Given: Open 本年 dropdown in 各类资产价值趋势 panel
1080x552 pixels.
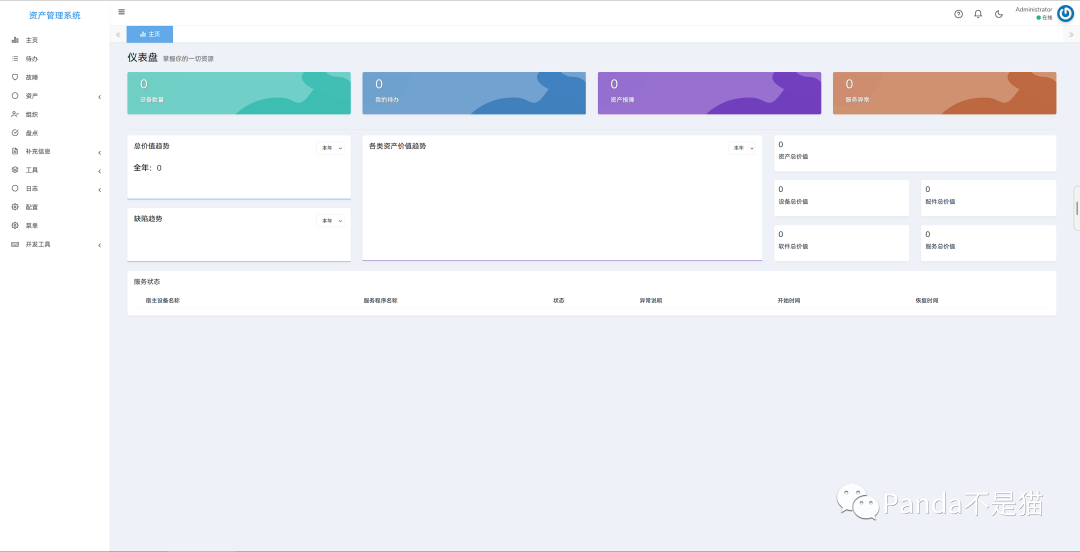Looking at the screenshot, I should pyautogui.click(x=742, y=148).
